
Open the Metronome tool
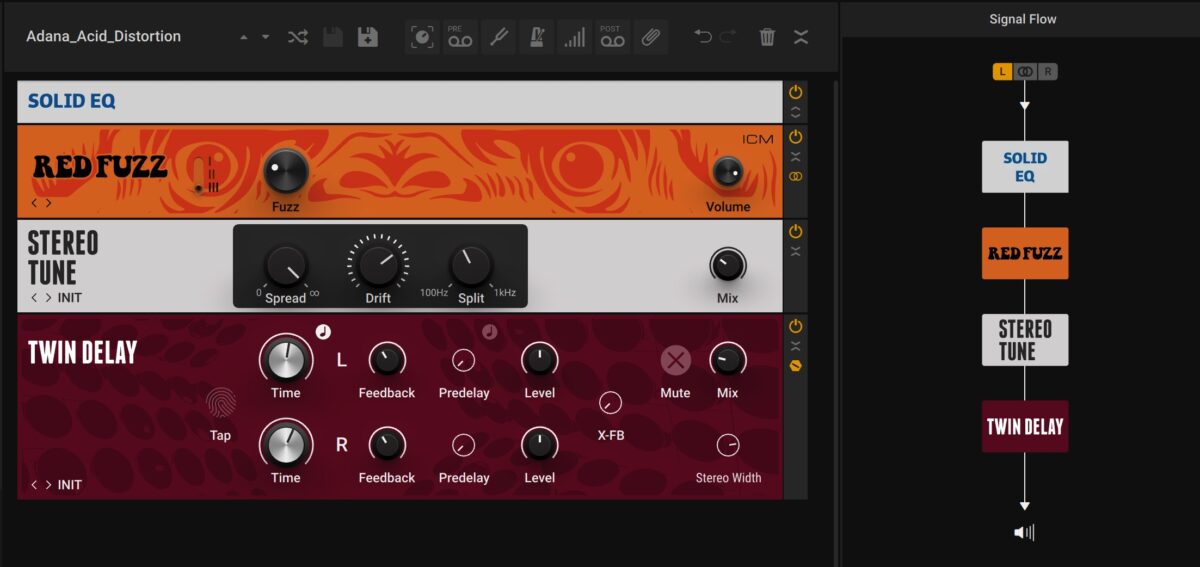pyautogui.click(x=536, y=38)
